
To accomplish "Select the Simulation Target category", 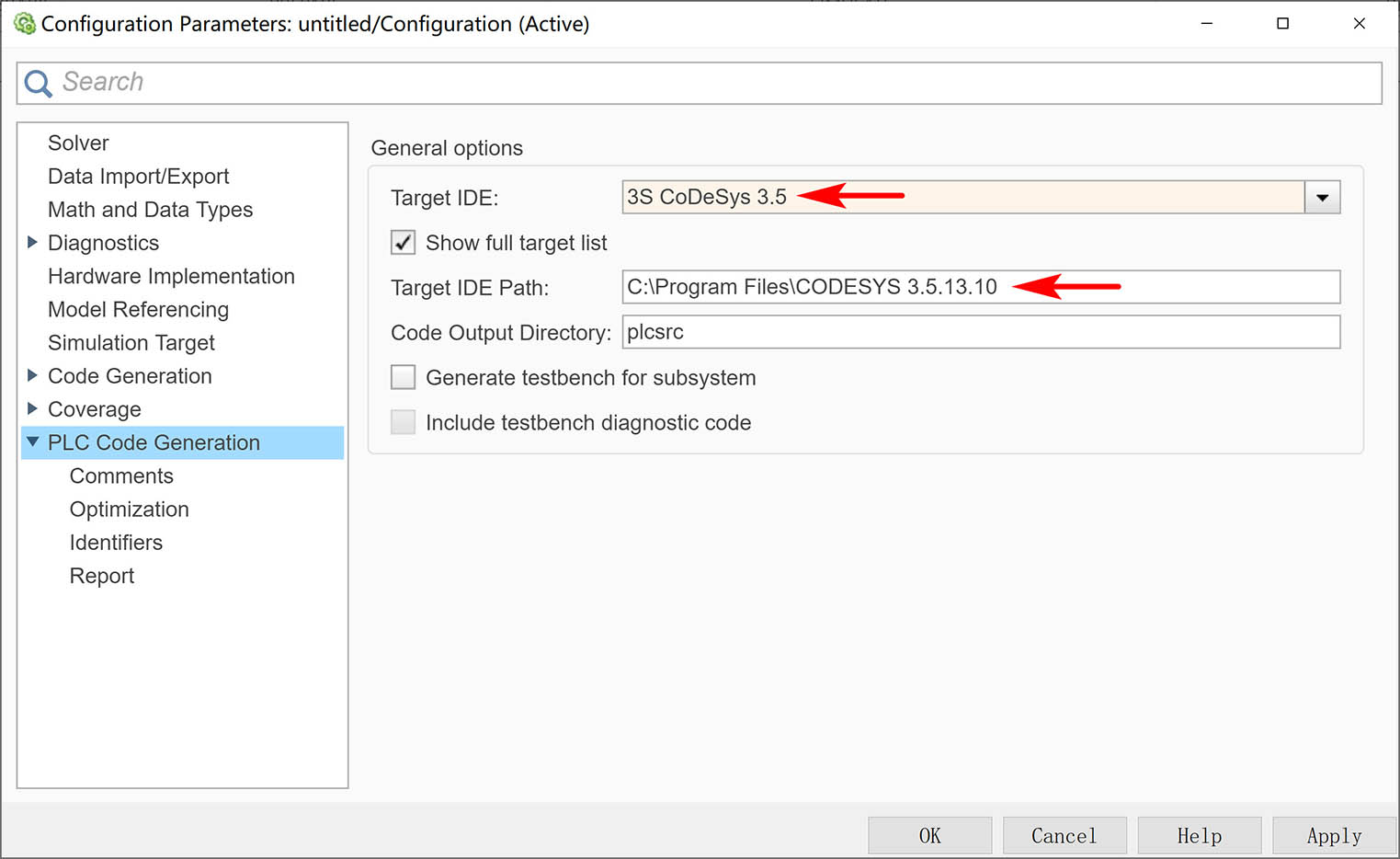I will pyautogui.click(x=131, y=342).
